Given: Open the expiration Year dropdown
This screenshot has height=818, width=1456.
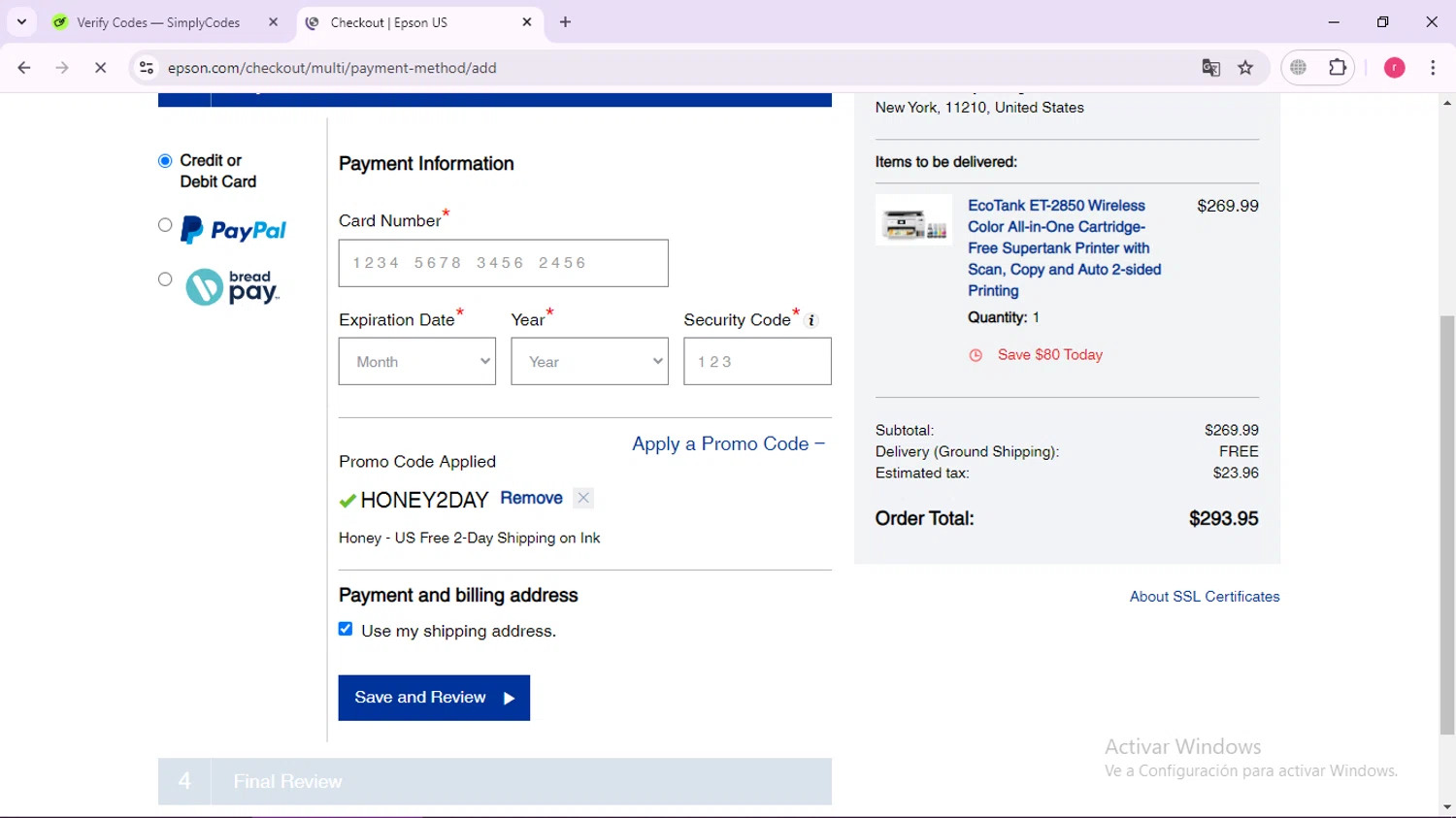Looking at the screenshot, I should [589, 362].
